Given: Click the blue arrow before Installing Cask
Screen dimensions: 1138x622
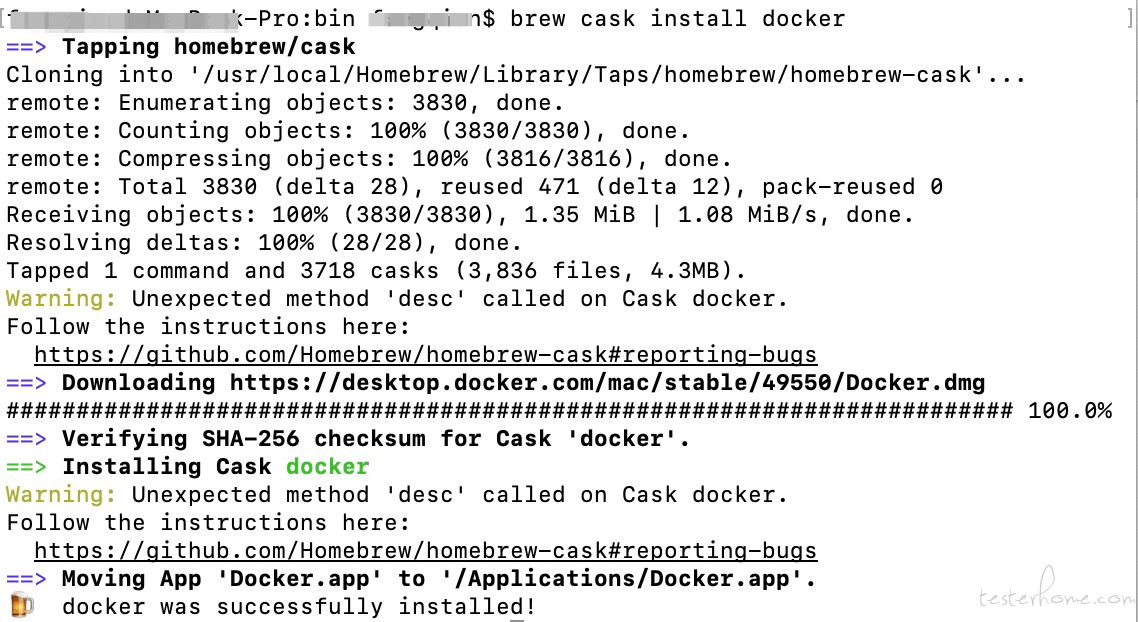Looking at the screenshot, I should tap(26, 467).
